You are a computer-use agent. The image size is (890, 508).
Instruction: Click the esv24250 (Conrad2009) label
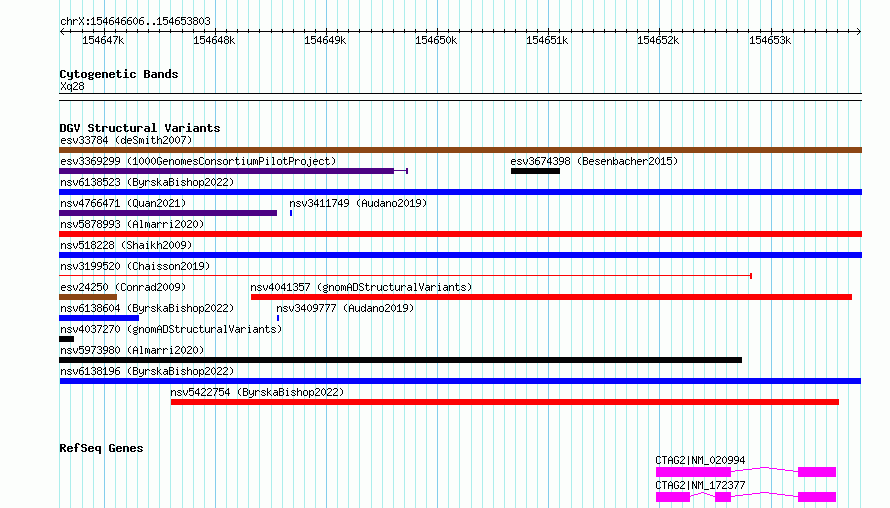pos(123,287)
